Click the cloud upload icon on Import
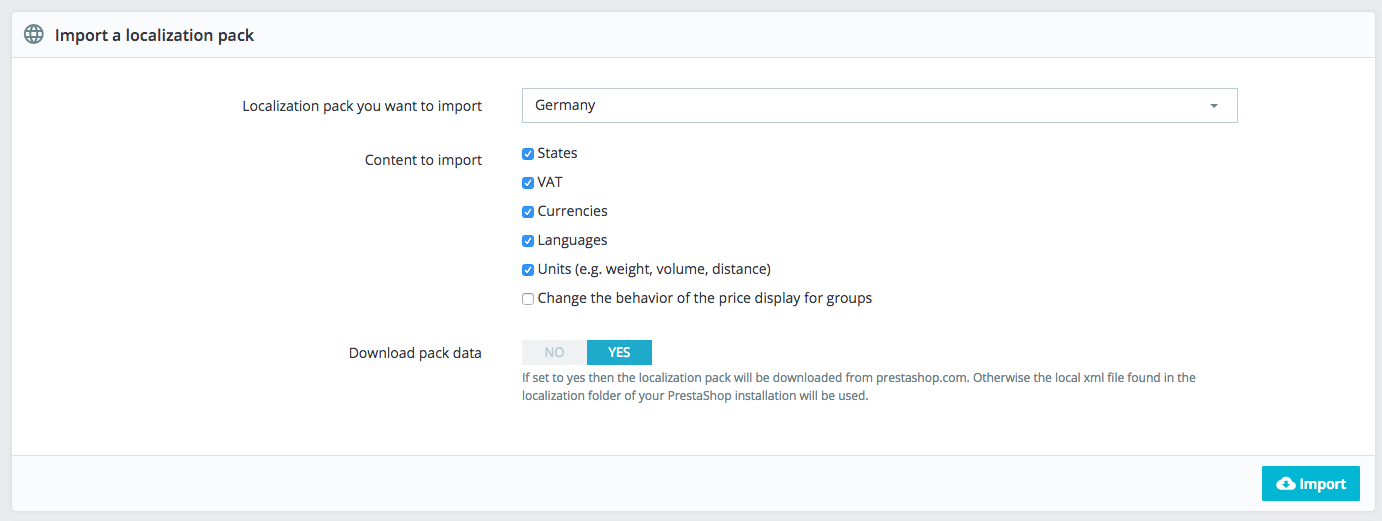The width and height of the screenshot is (1382, 521). 1286,484
